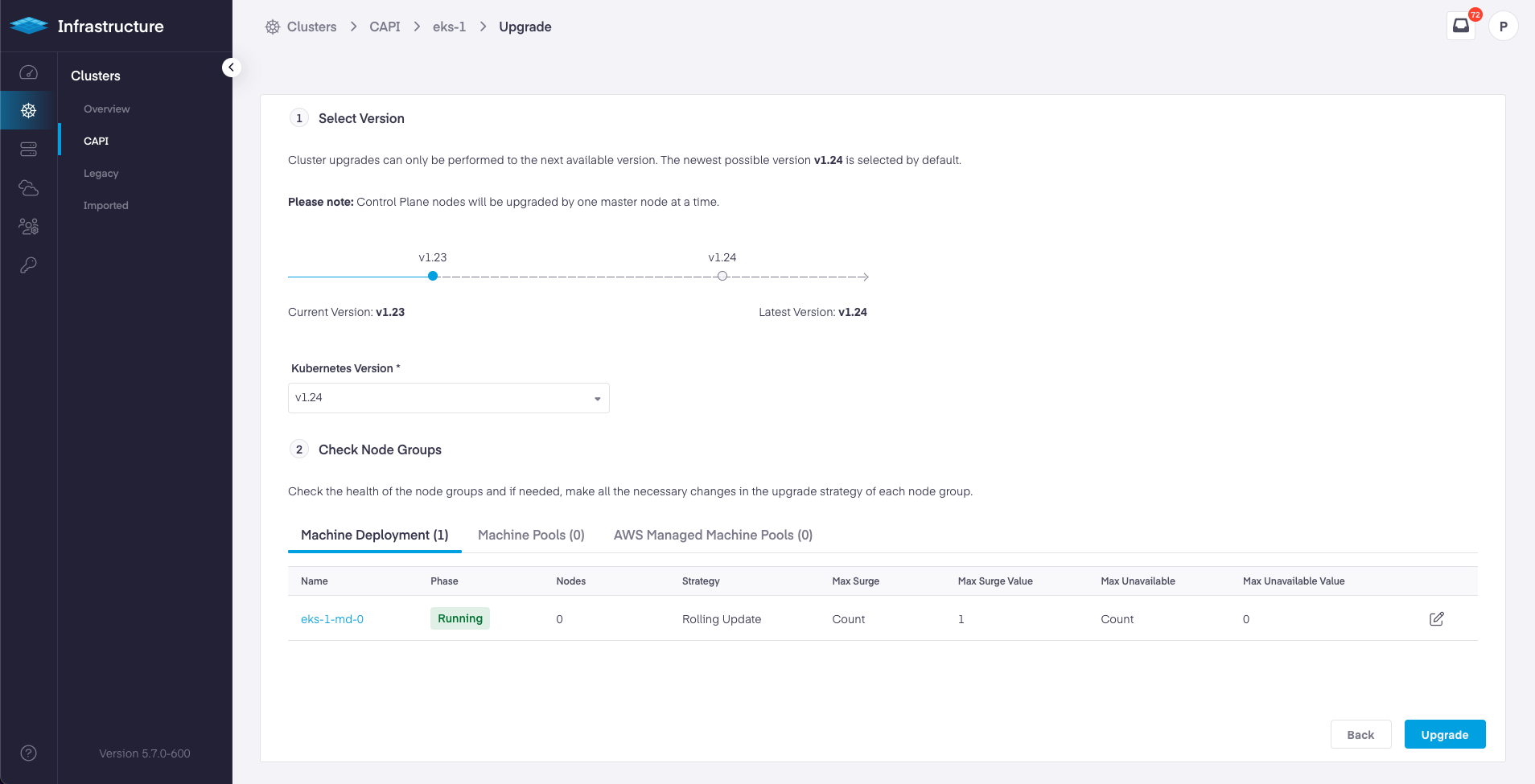Switch to Machine Pools (0) tab
This screenshot has width=1535, height=784.
pyautogui.click(x=531, y=536)
